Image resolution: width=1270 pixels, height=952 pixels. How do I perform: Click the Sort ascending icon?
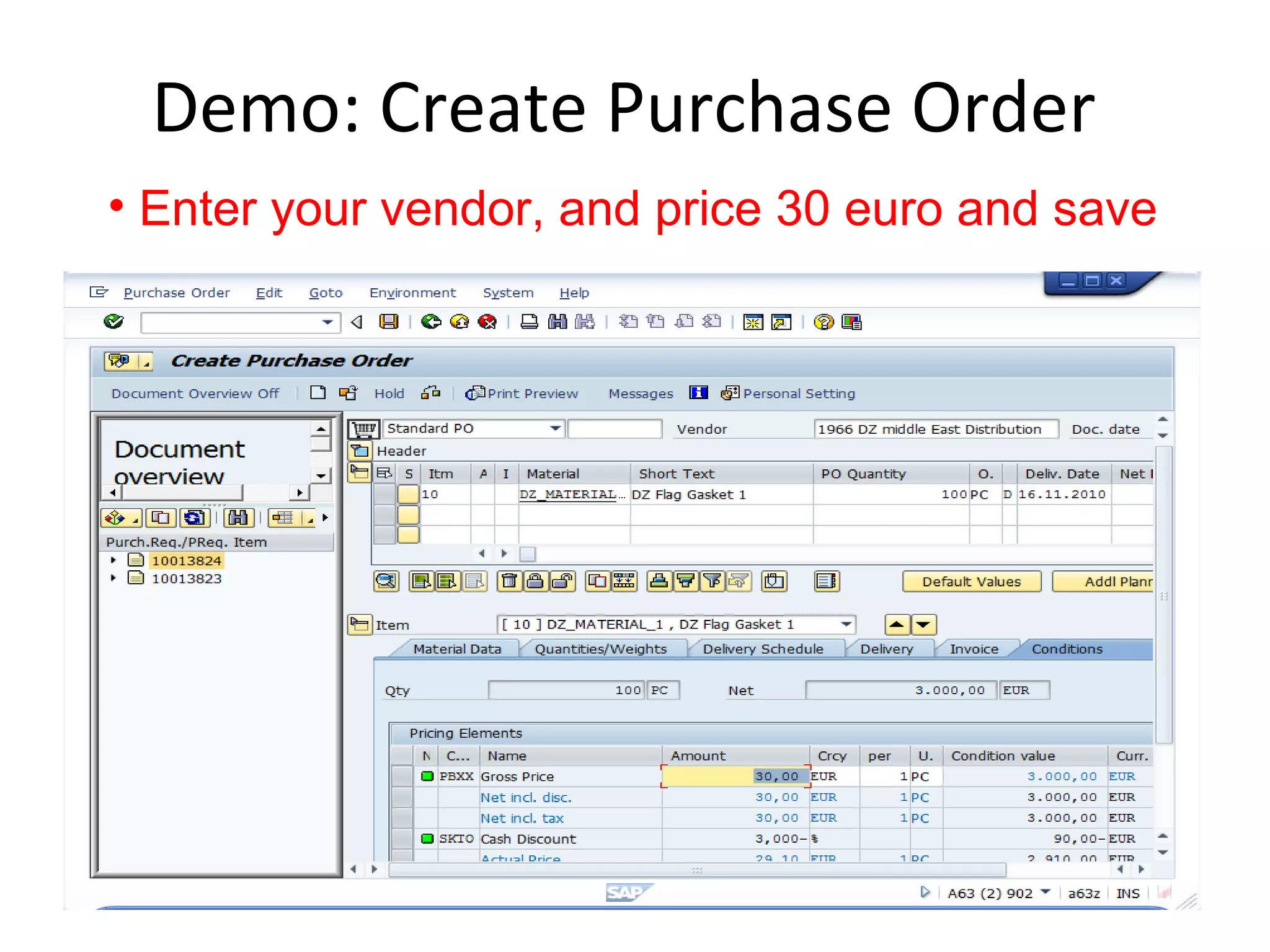pyautogui.click(x=659, y=581)
